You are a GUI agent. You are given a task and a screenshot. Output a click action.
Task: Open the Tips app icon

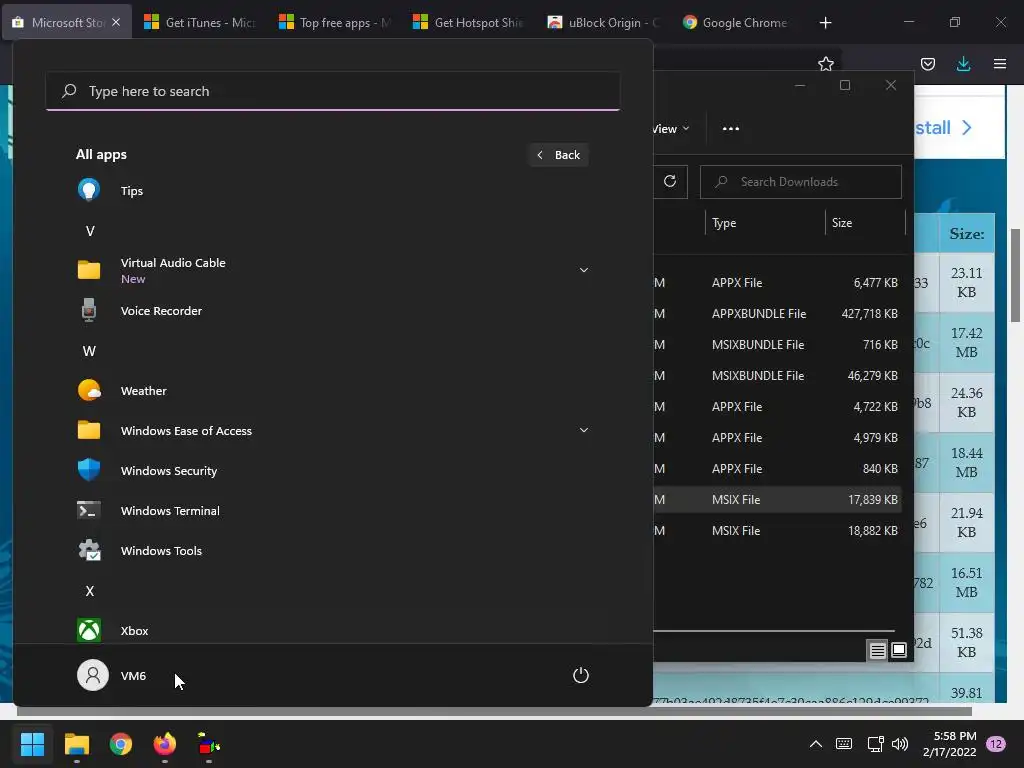(x=89, y=191)
